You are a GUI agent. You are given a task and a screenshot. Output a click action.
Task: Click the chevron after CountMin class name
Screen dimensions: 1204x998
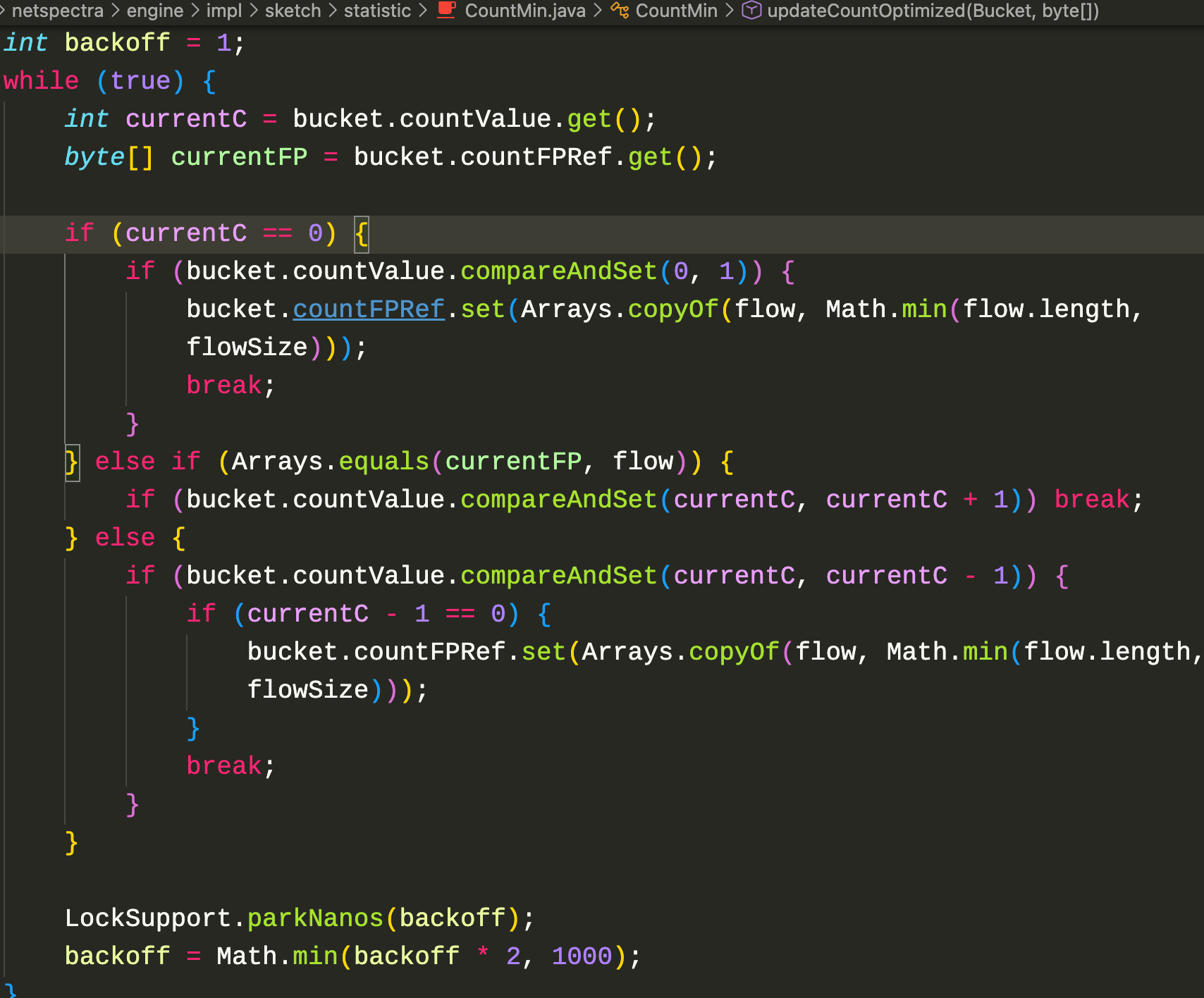pos(730,11)
